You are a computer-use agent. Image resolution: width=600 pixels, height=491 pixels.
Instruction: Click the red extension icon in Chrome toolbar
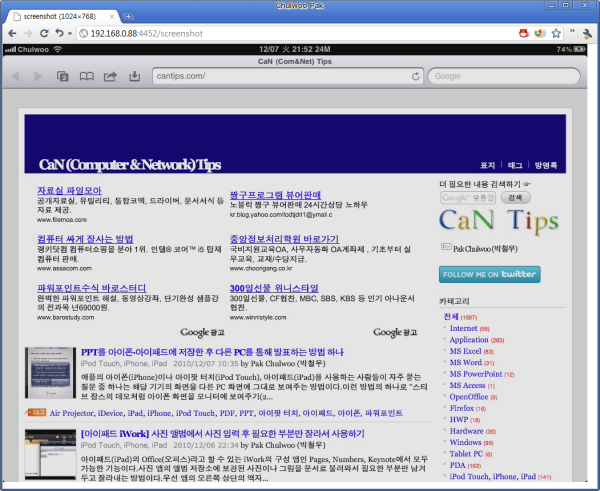(x=523, y=33)
